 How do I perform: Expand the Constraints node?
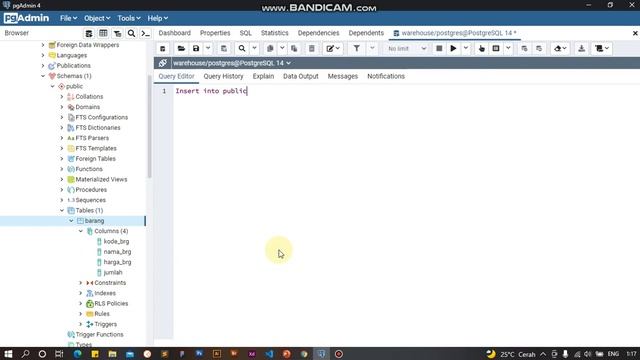pos(81,283)
